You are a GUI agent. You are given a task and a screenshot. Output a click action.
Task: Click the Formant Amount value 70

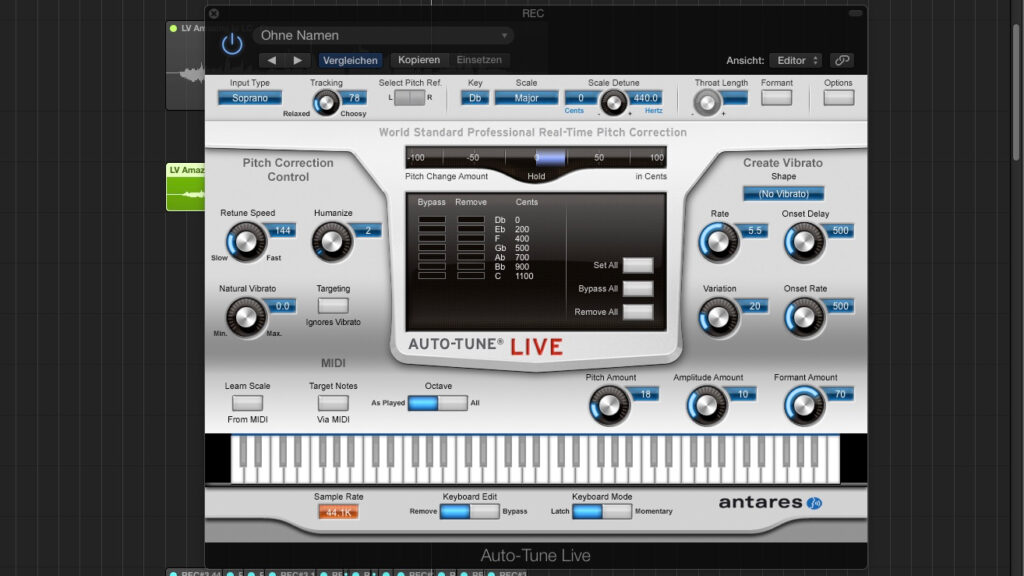(840, 394)
